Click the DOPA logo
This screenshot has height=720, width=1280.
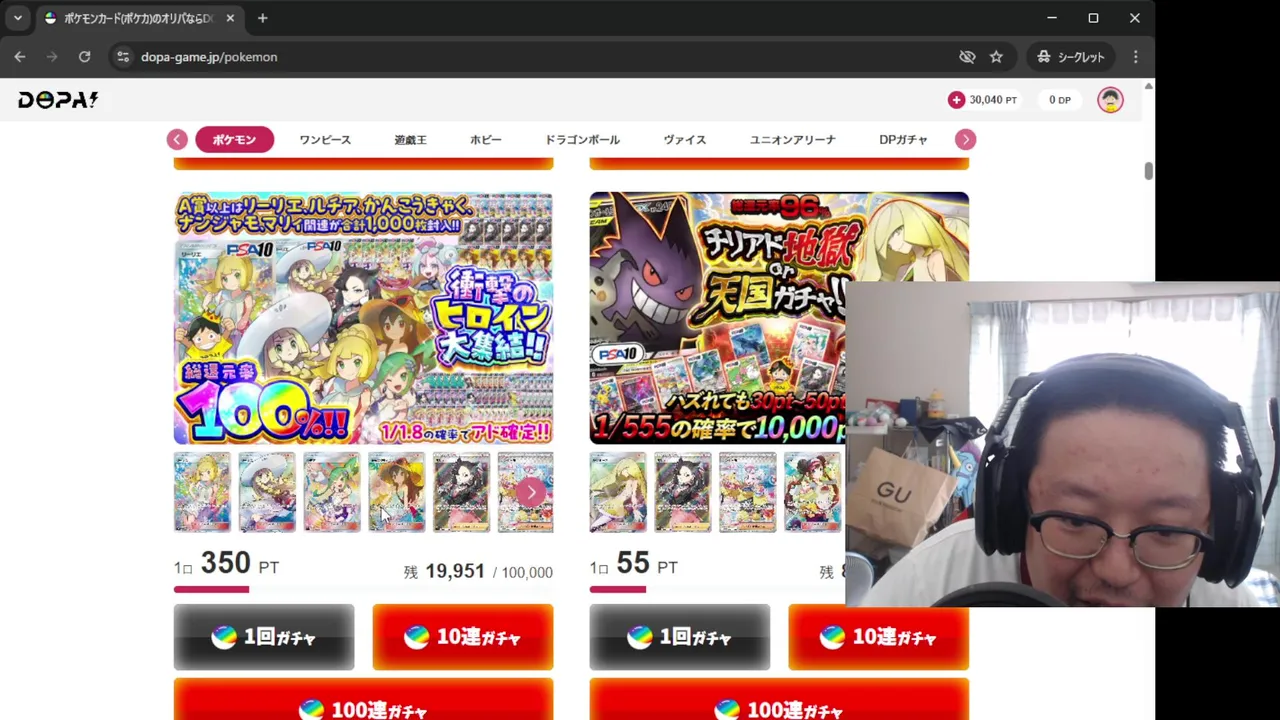click(58, 100)
